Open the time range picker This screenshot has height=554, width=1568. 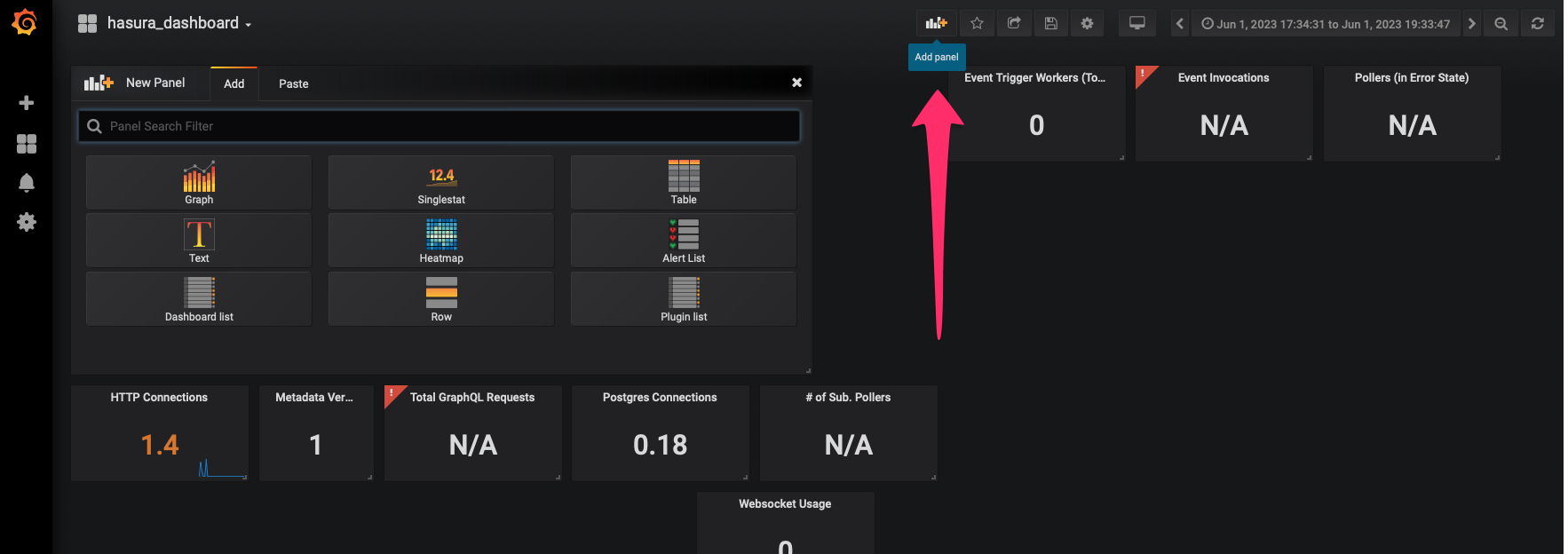point(1326,24)
